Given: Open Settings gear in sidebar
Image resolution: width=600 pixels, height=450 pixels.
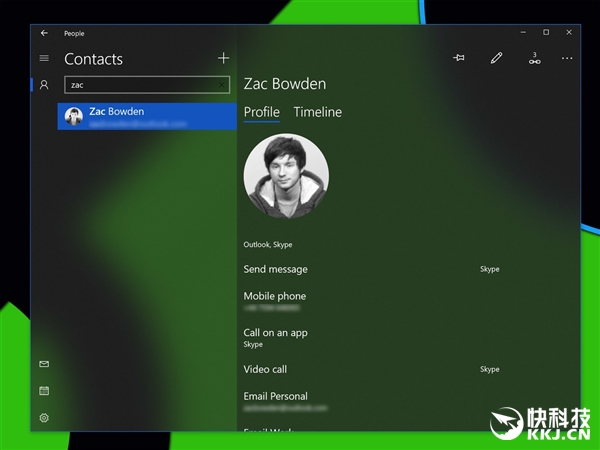Looking at the screenshot, I should click(44, 417).
